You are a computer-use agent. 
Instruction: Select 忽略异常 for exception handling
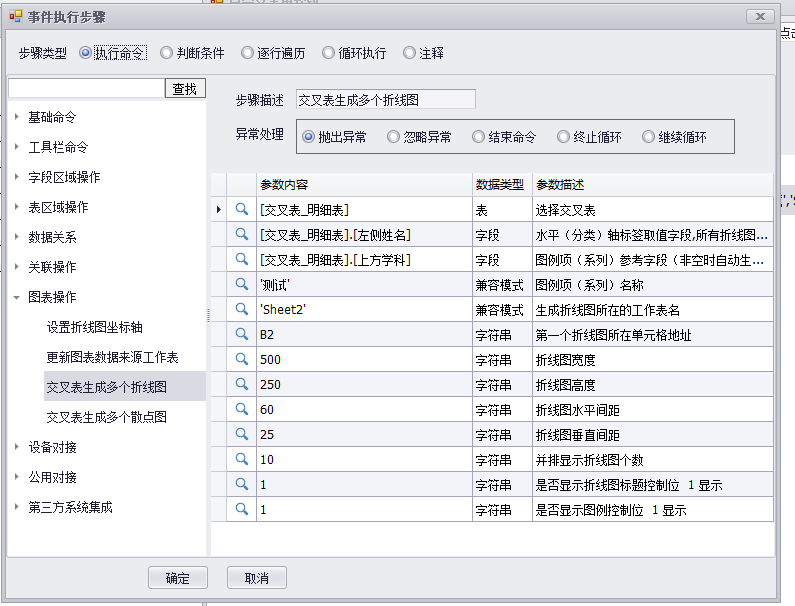(x=394, y=137)
